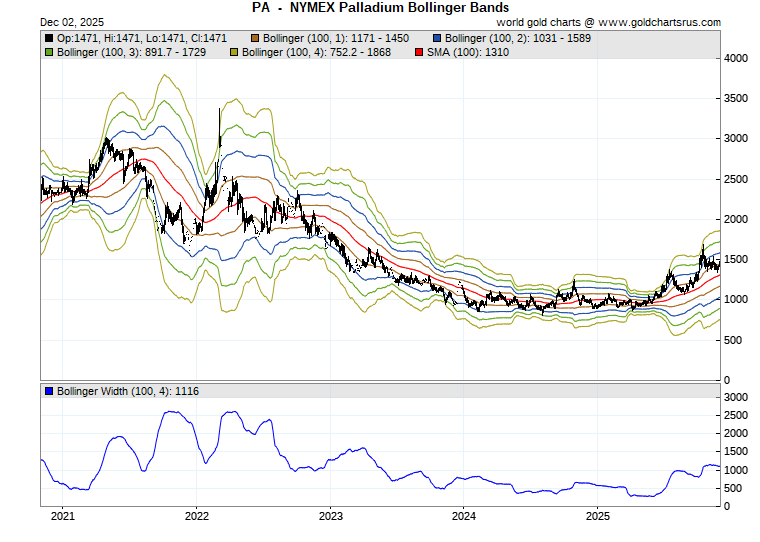This screenshot has width=760, height=542.
Task: Select the chart title 'PA - NYMEX Palladium Bollinger Bands'
Action: coord(380,8)
